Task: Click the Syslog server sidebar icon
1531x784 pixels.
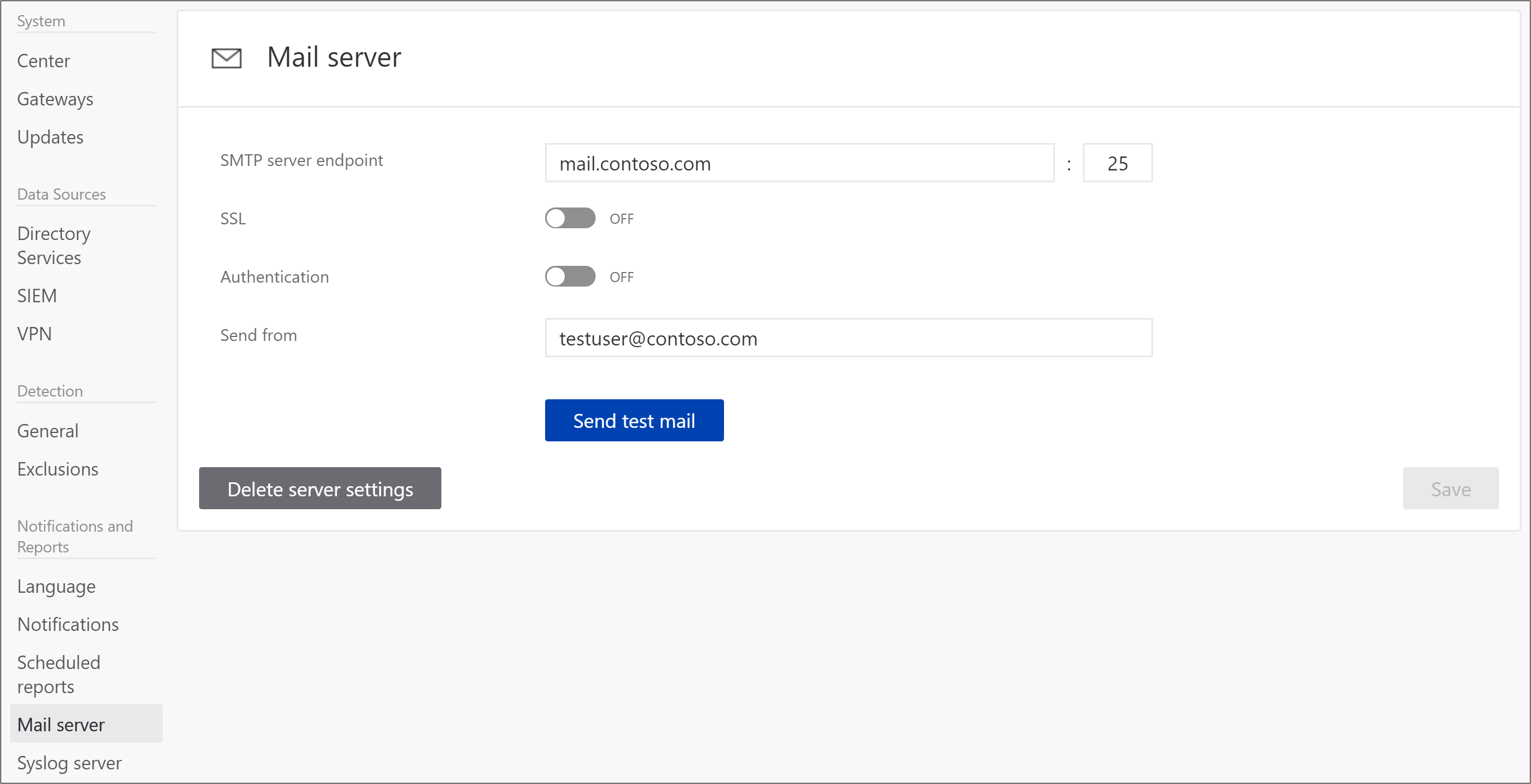Action: point(70,762)
